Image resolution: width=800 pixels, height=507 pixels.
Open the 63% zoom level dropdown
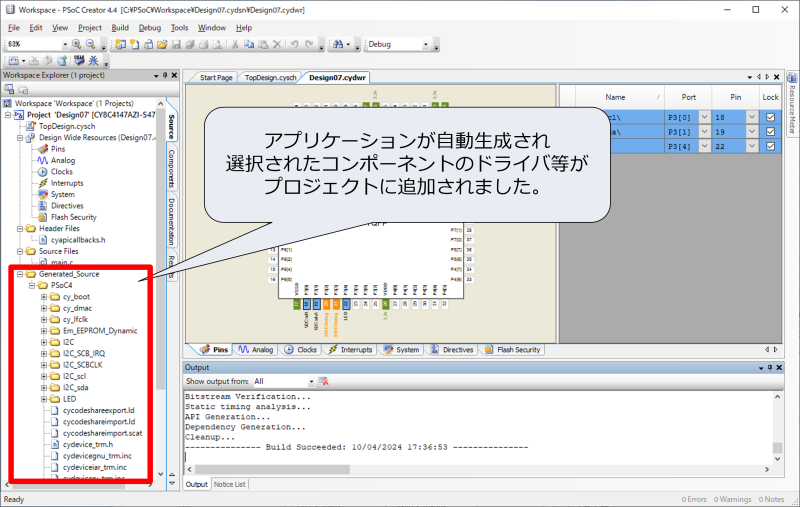click(65, 44)
